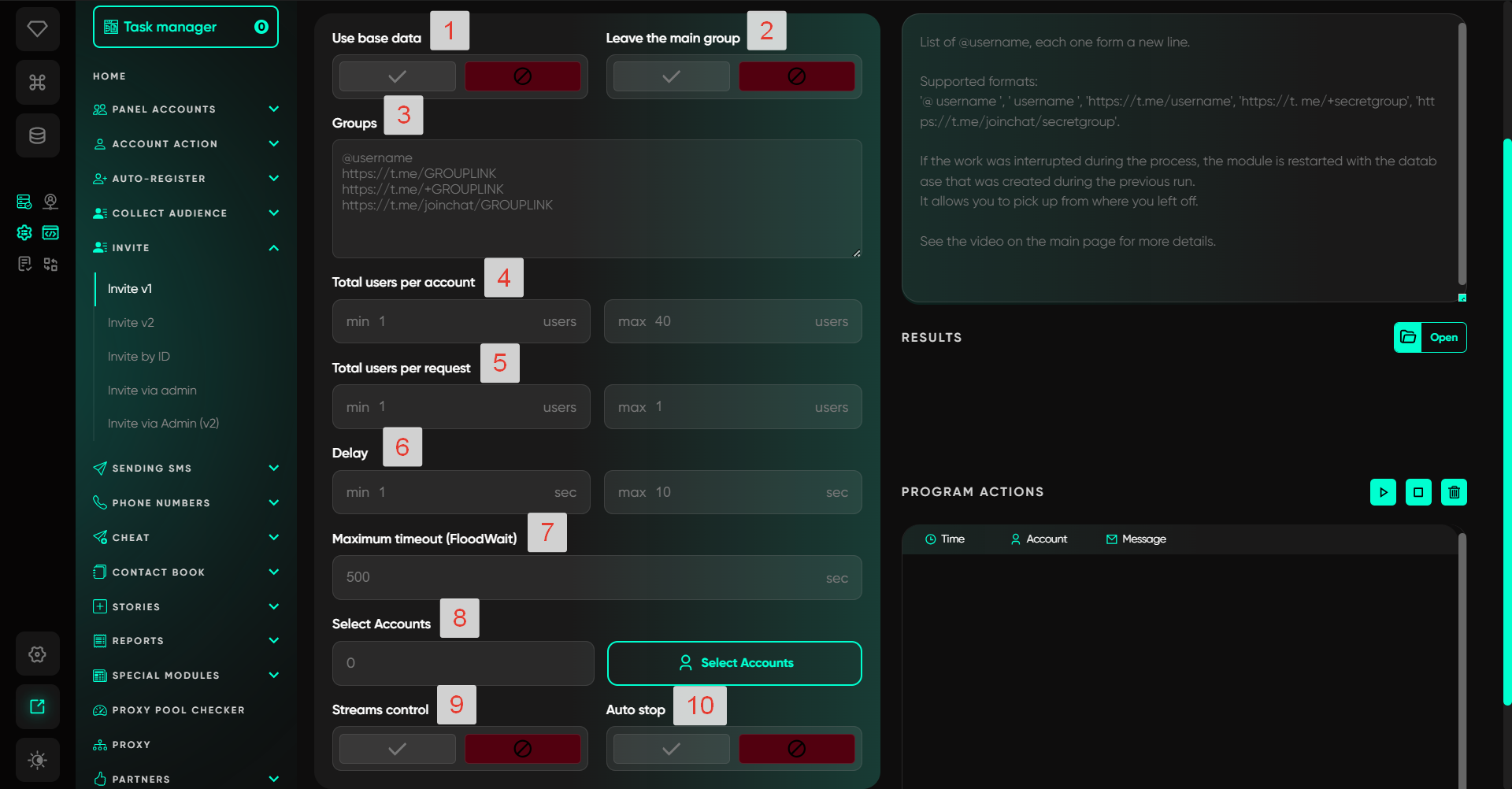This screenshot has height=789, width=1512.
Task: Enable Streams control checkmark toggle
Action: pos(398,749)
